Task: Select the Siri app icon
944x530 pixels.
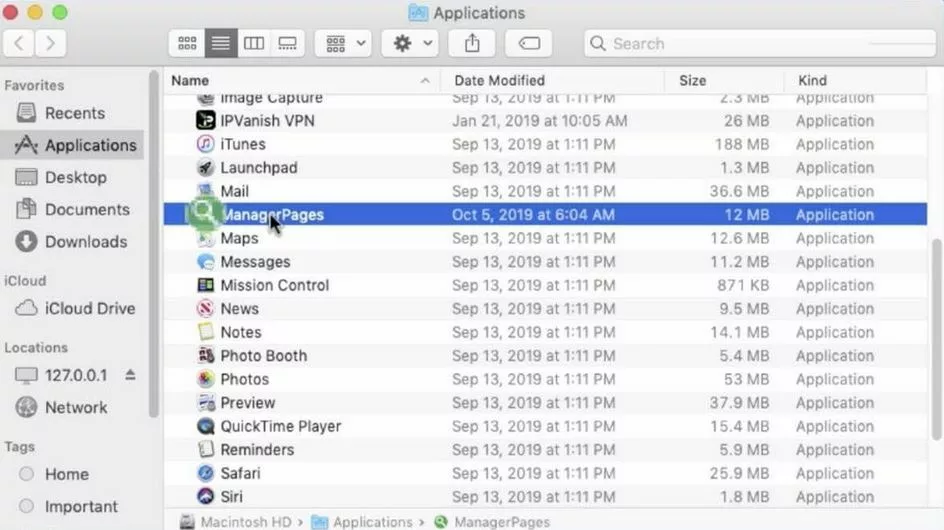Action: click(206, 496)
